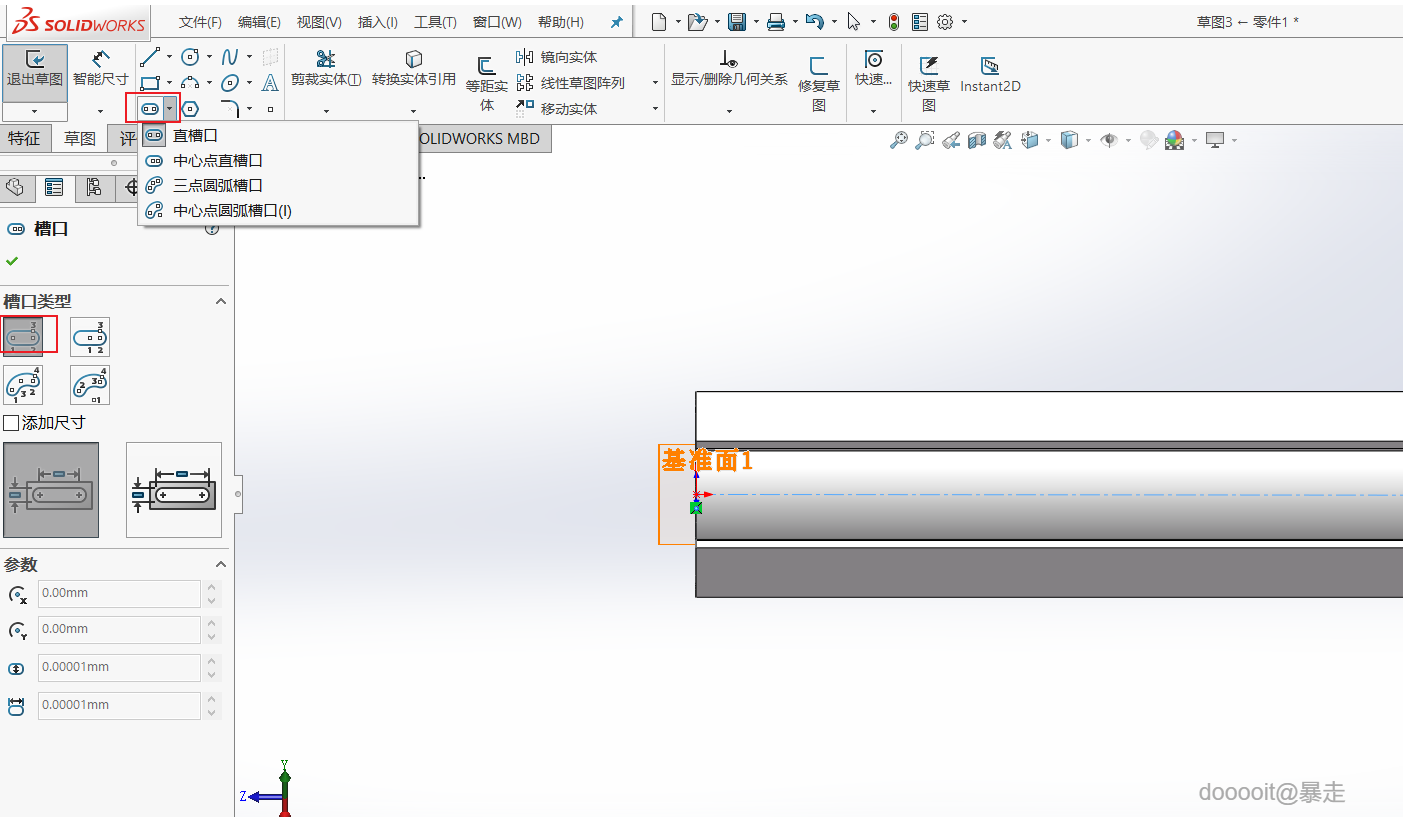
Task: Select three-point arc slot type button
Action: pos(23,385)
